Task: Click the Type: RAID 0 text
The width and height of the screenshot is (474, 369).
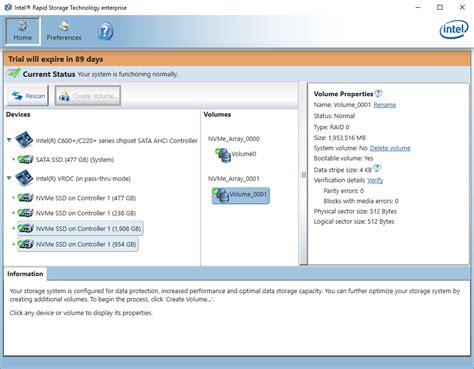Action: tap(331, 127)
